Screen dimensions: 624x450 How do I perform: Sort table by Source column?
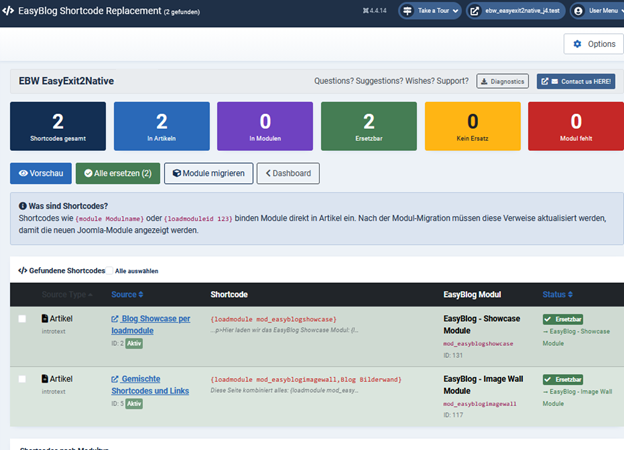[x=127, y=294]
